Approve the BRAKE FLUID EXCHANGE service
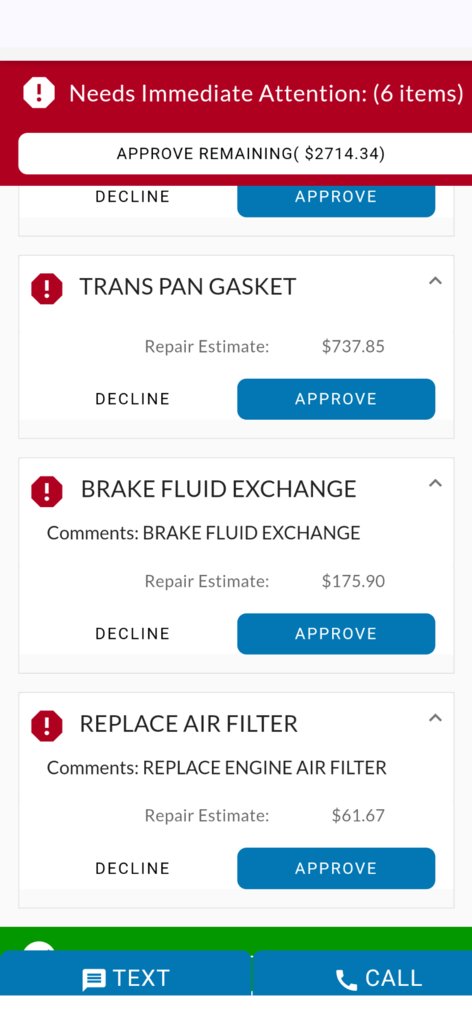 pos(336,634)
